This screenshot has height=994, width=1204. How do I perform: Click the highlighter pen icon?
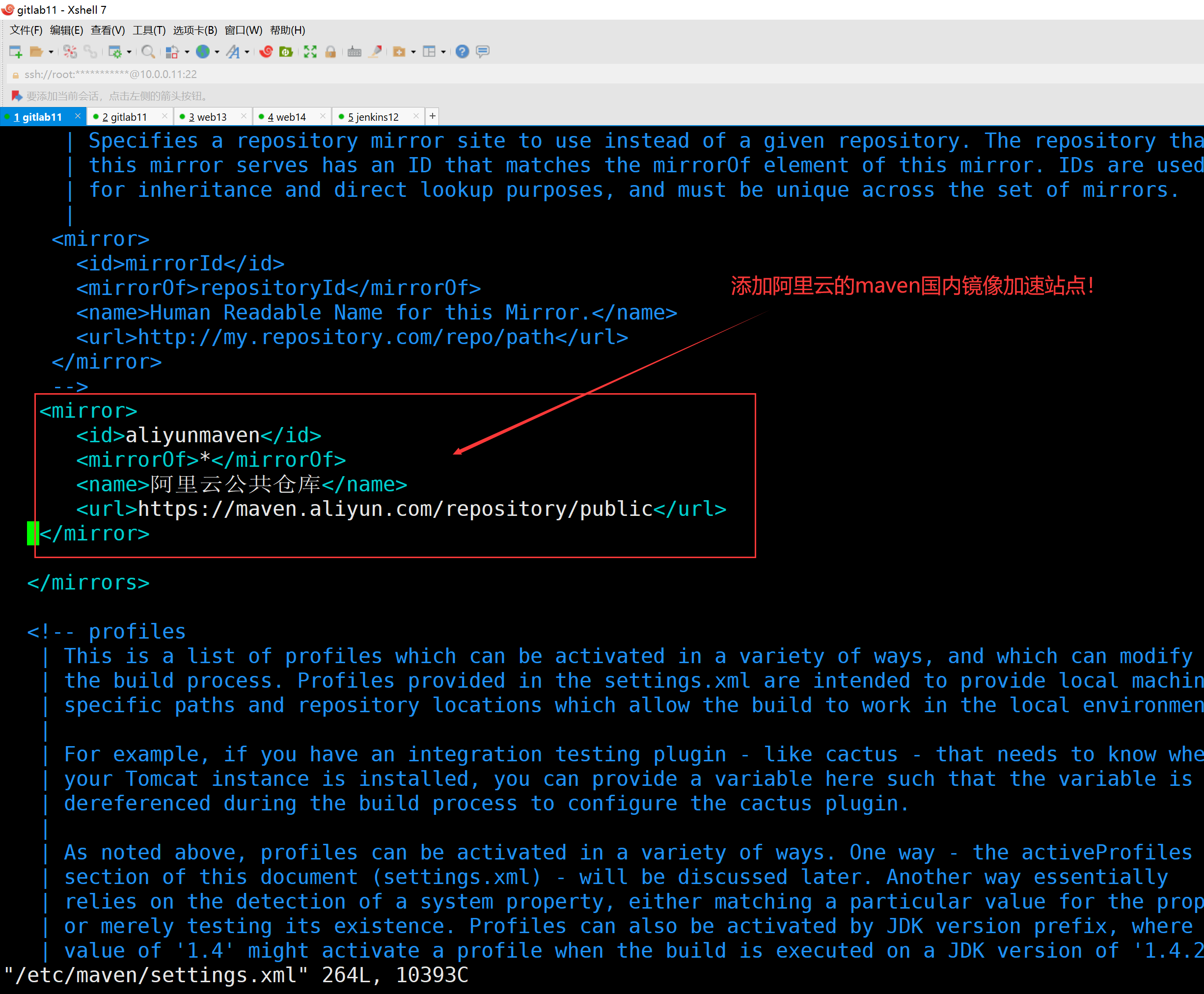click(x=375, y=52)
